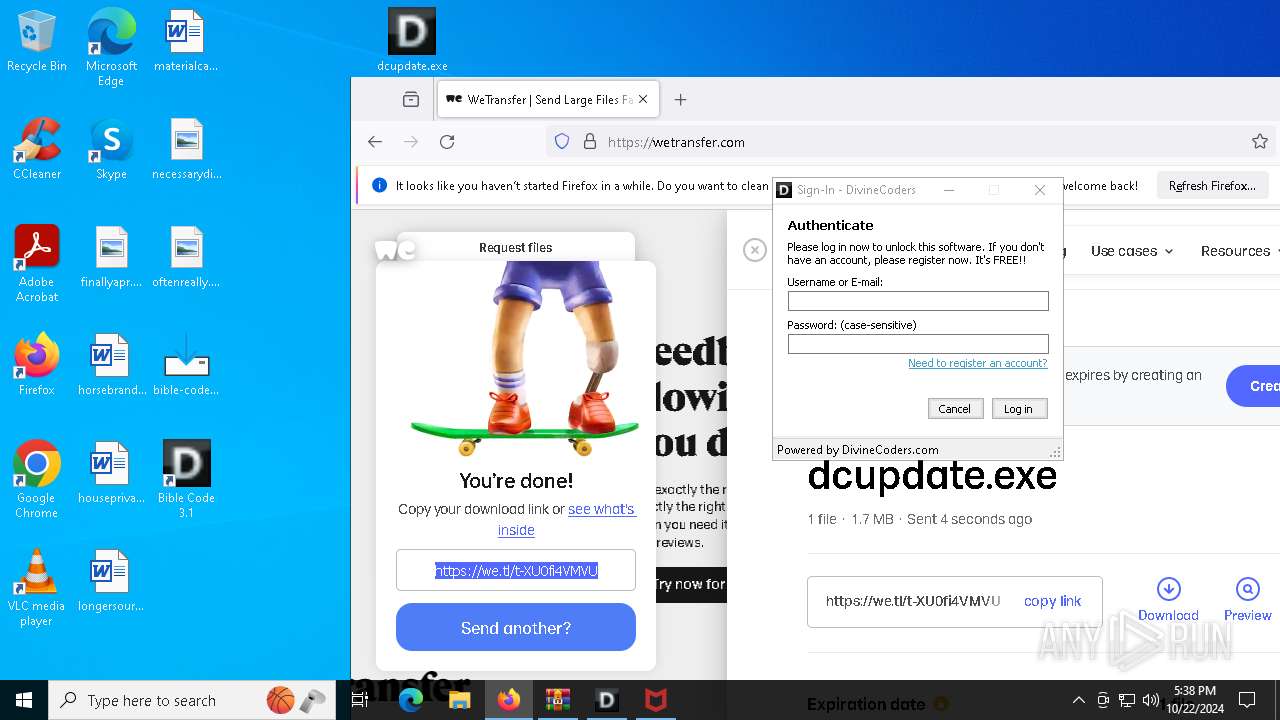The height and width of the screenshot is (720, 1280).
Task: Bookmark page with star icon
Action: [1260, 142]
